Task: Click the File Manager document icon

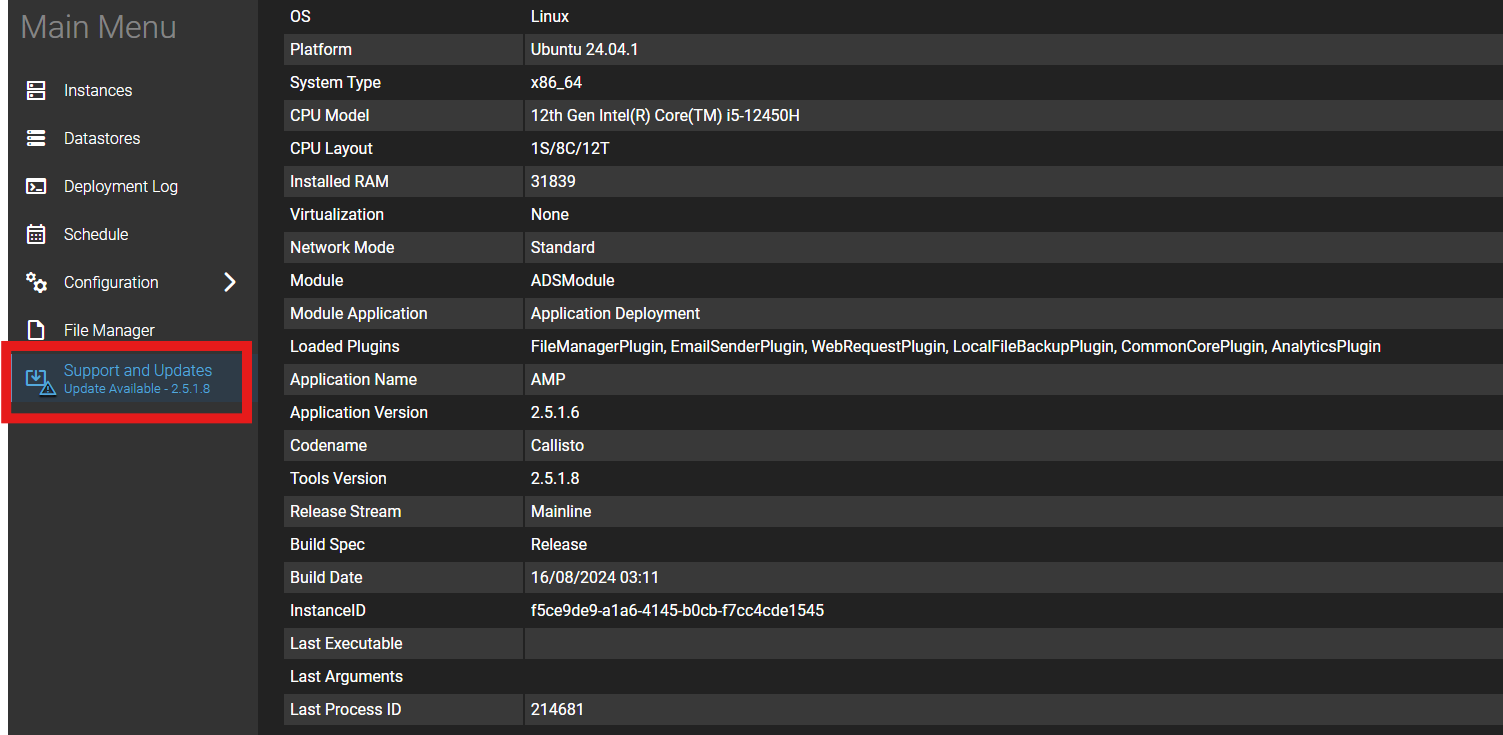Action: coord(36,331)
